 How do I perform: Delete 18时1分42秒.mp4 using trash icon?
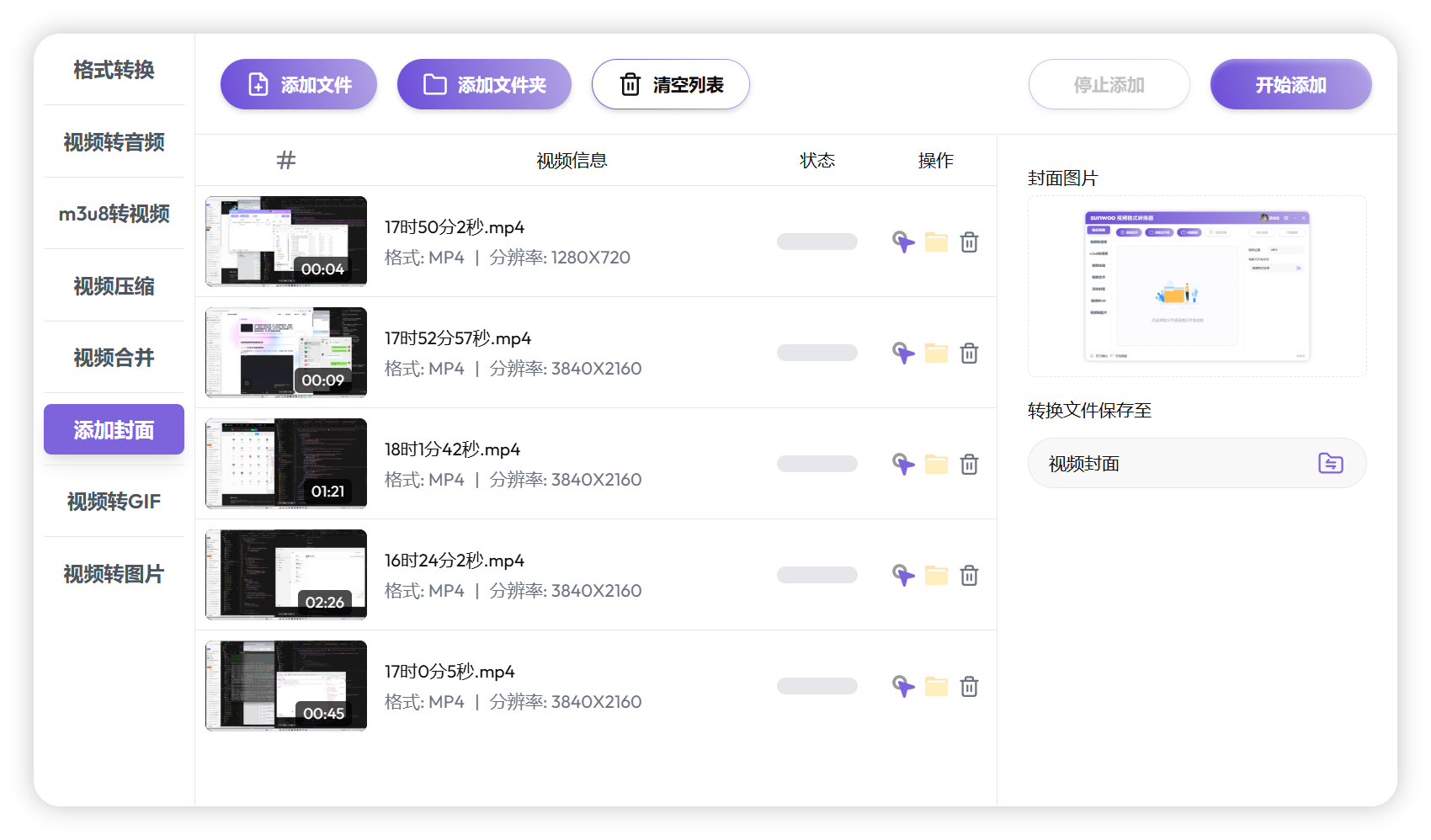coord(969,464)
